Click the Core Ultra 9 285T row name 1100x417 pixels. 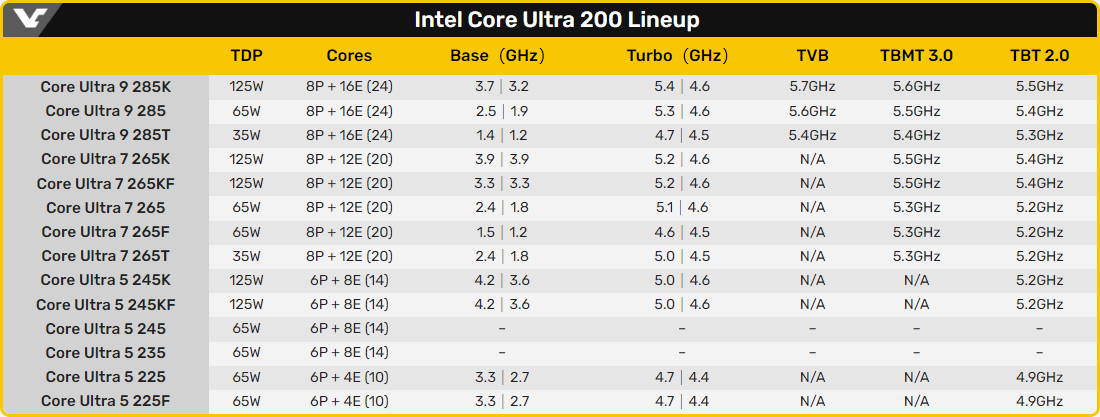click(105, 135)
